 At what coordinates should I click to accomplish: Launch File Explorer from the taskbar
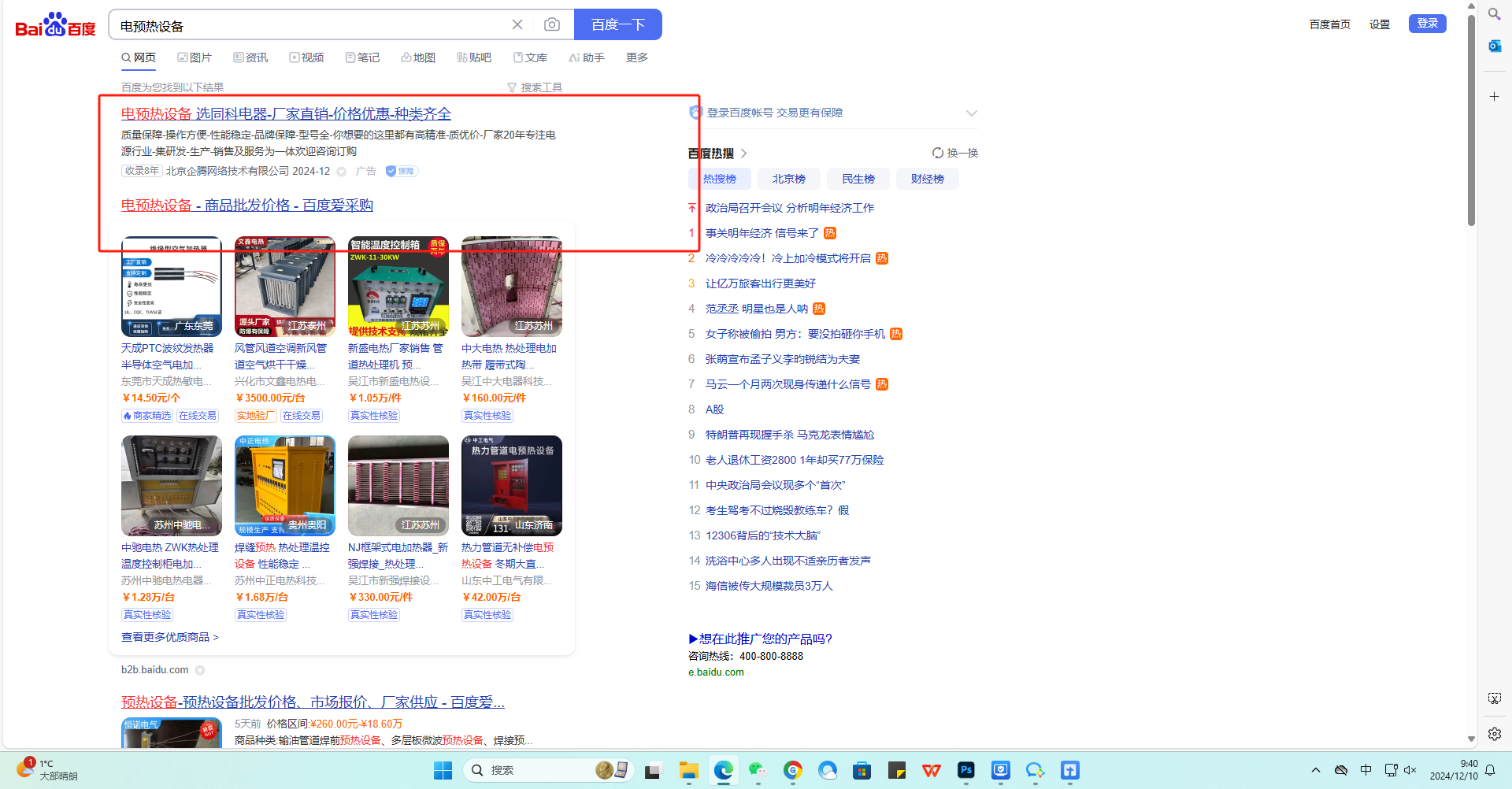point(689,770)
